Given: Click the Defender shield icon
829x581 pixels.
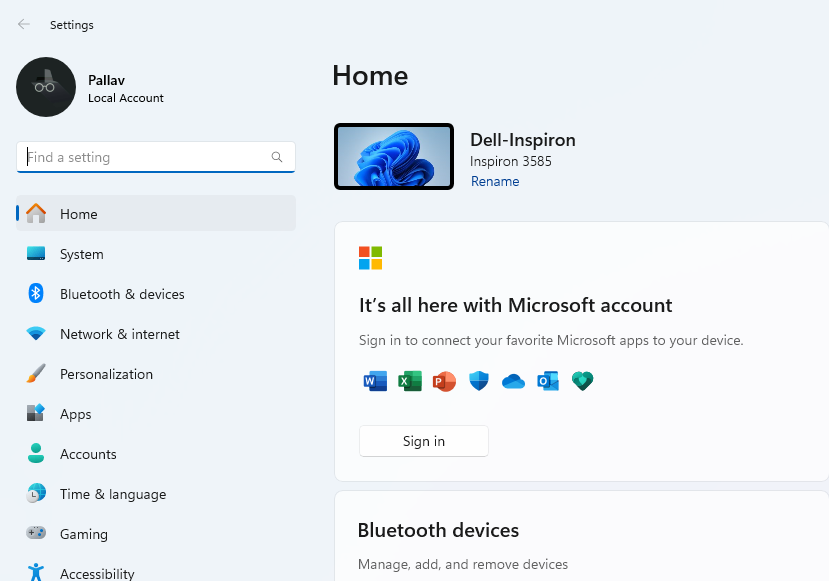Looking at the screenshot, I should coord(479,381).
